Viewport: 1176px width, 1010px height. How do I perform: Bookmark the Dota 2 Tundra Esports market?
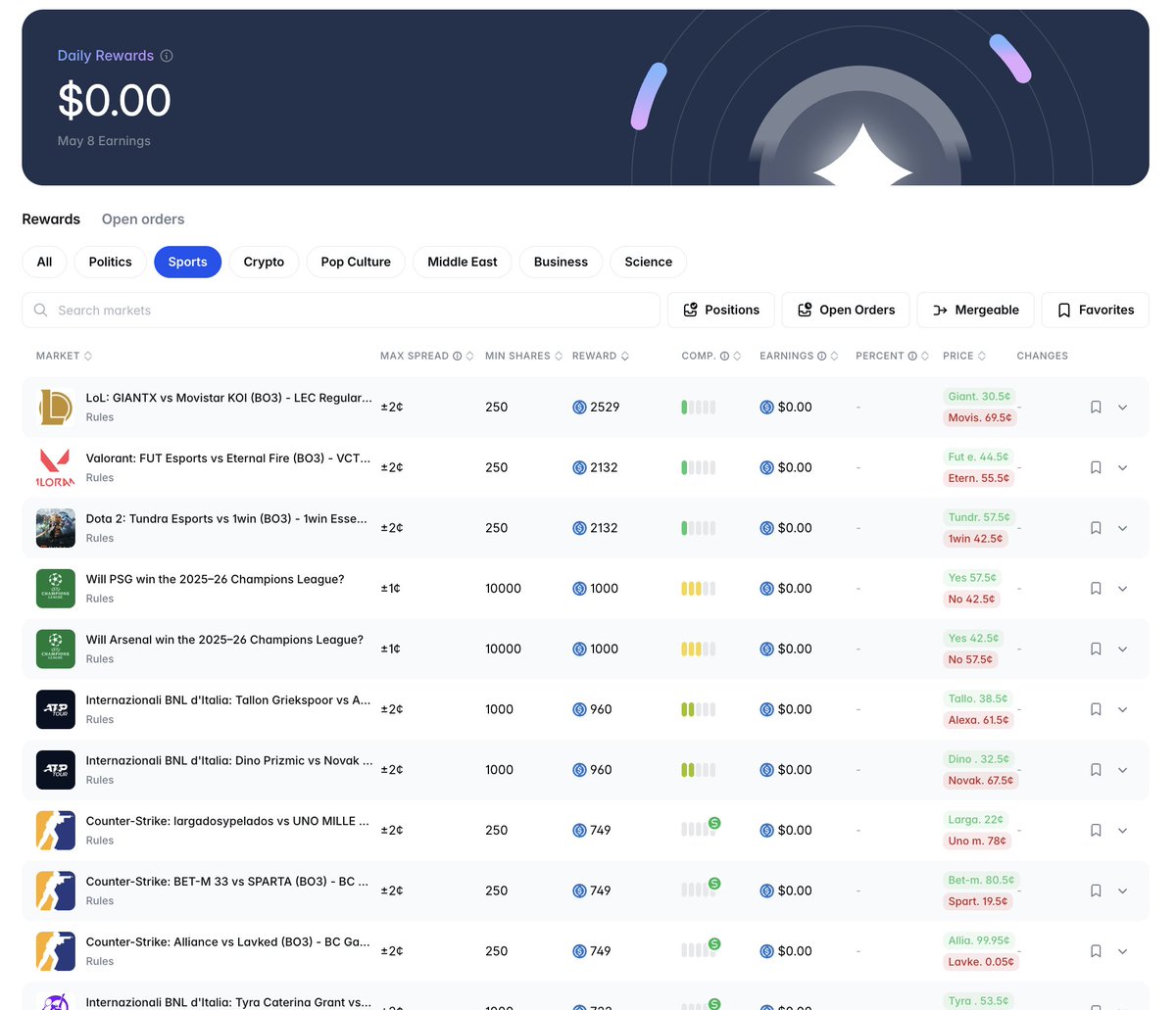[x=1096, y=528]
